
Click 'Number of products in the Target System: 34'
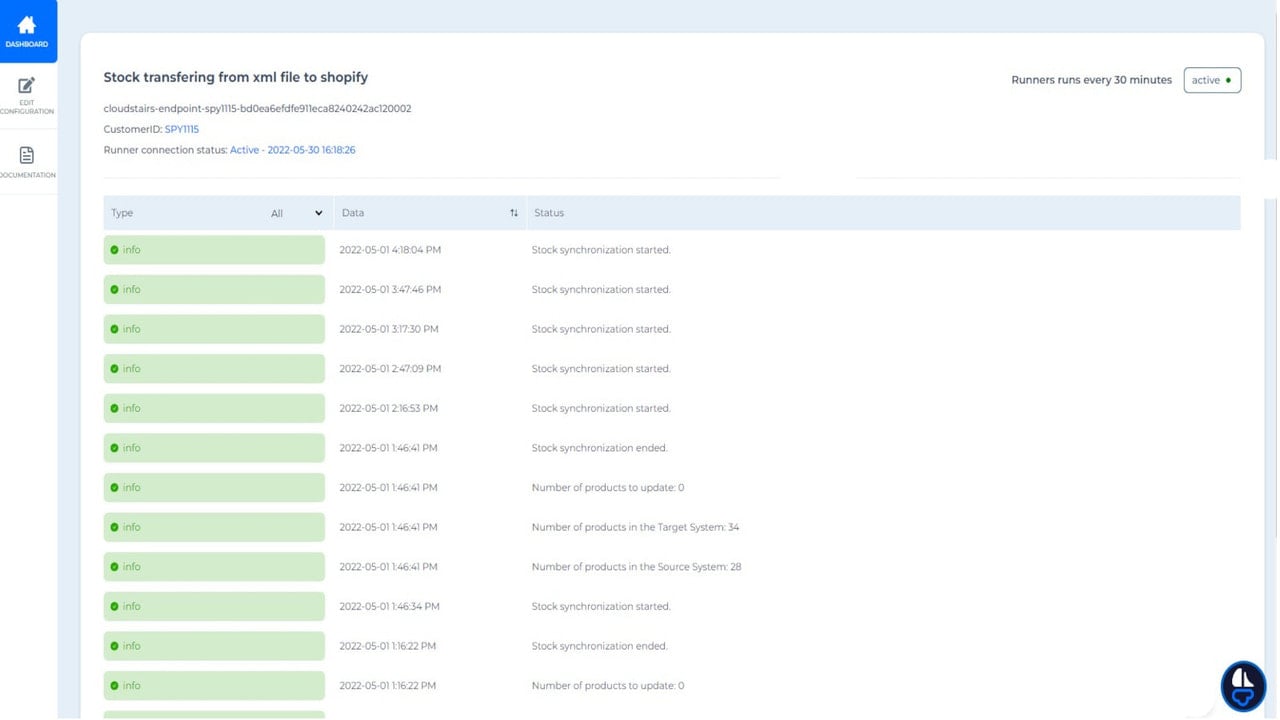(x=635, y=527)
